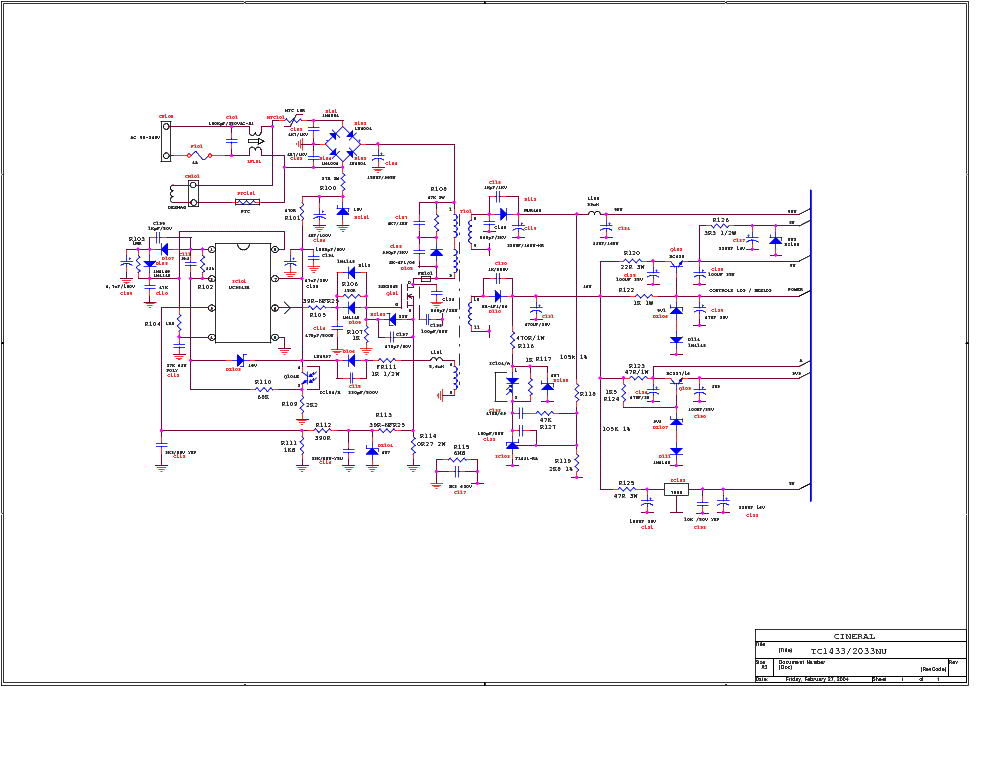Click the TC1433/2033NU title text
Viewport: 990px width, 765px height.
point(849,651)
